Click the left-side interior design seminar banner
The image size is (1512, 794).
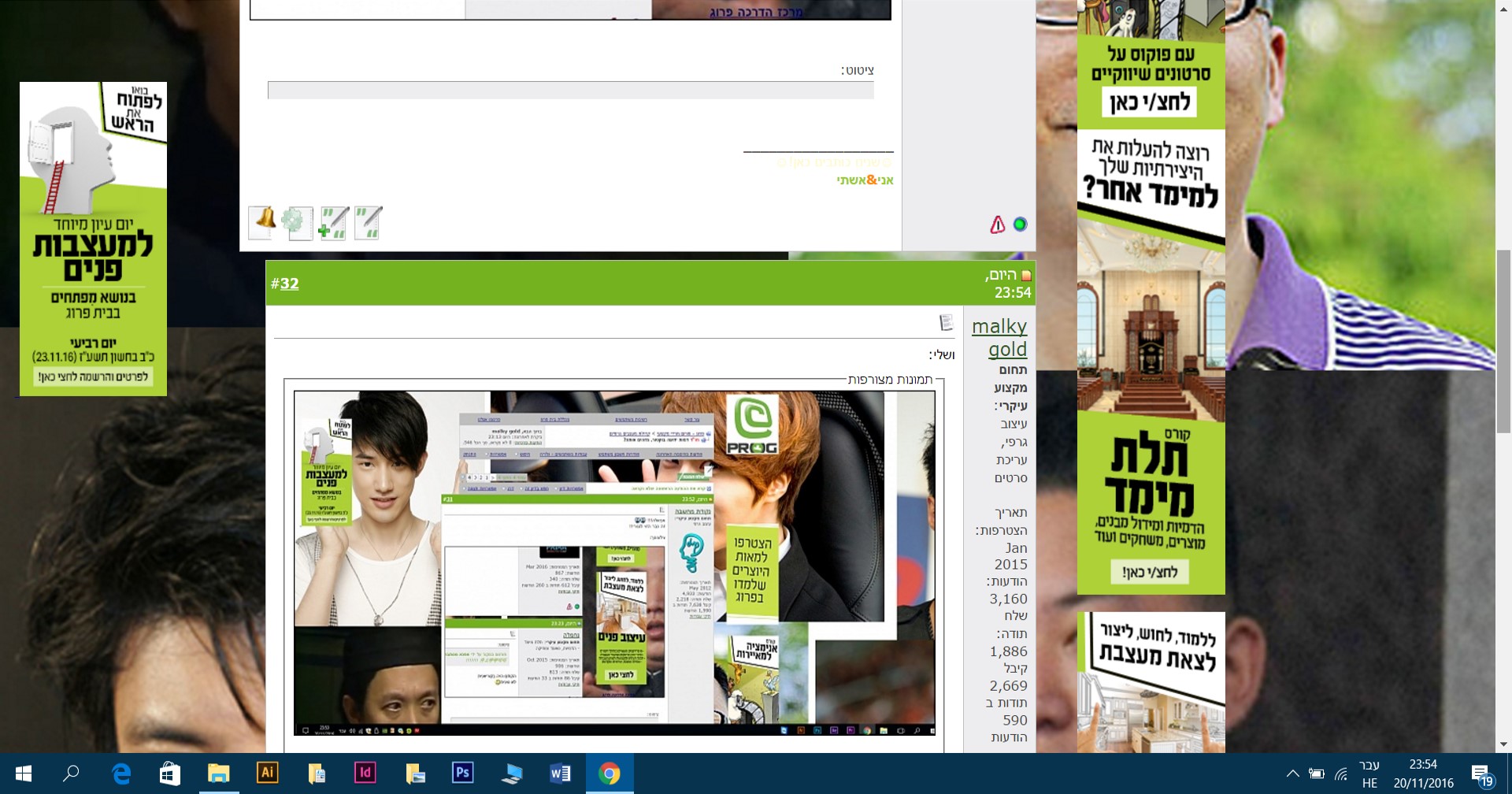[93, 239]
